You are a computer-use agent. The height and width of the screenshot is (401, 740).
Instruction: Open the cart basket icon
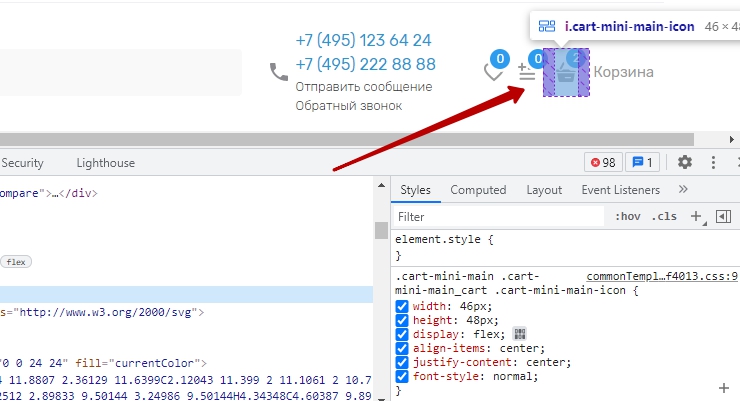[566, 72]
